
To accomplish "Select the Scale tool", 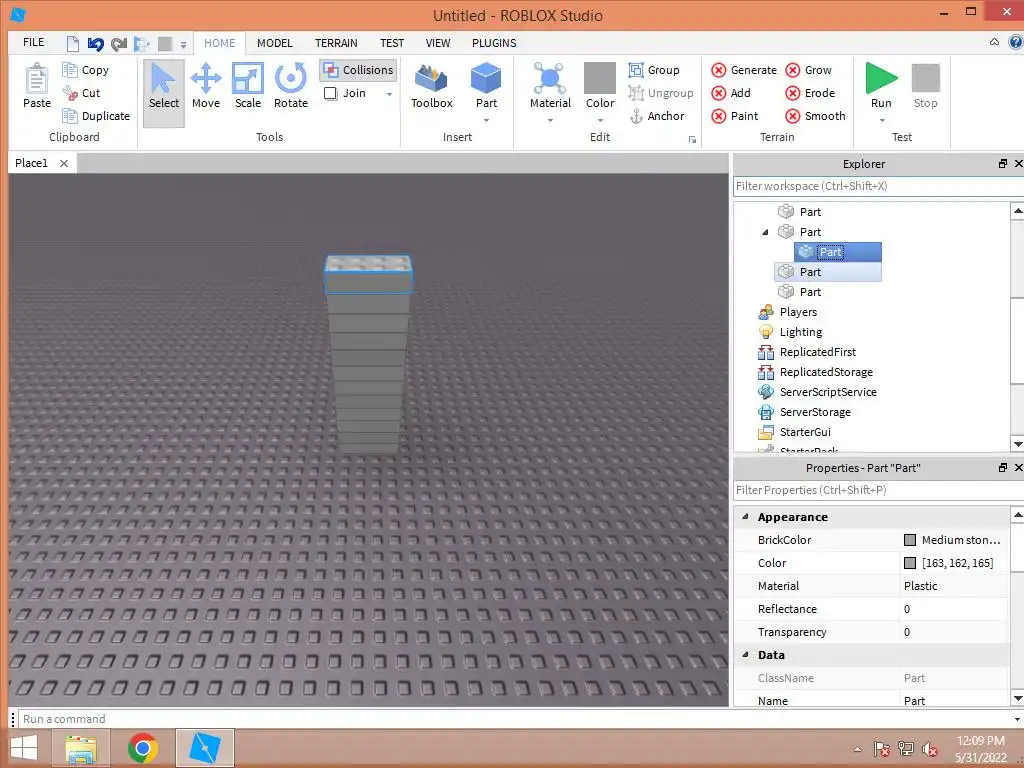I will 248,87.
